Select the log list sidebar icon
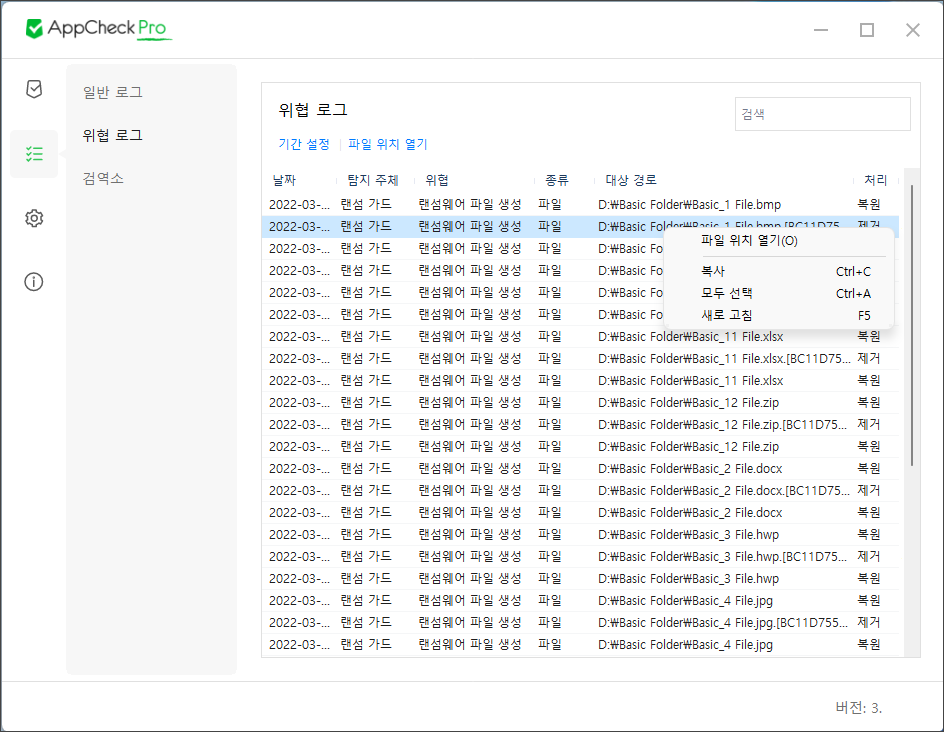The height and width of the screenshot is (732, 944). click(x=34, y=154)
